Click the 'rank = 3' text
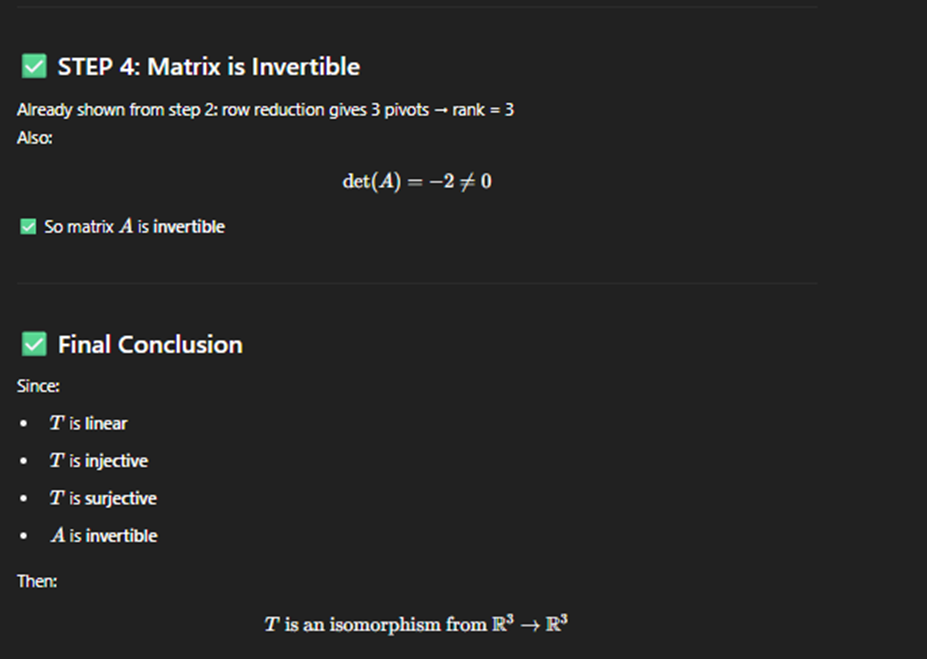Screen dimensions: 927x659 483,110
